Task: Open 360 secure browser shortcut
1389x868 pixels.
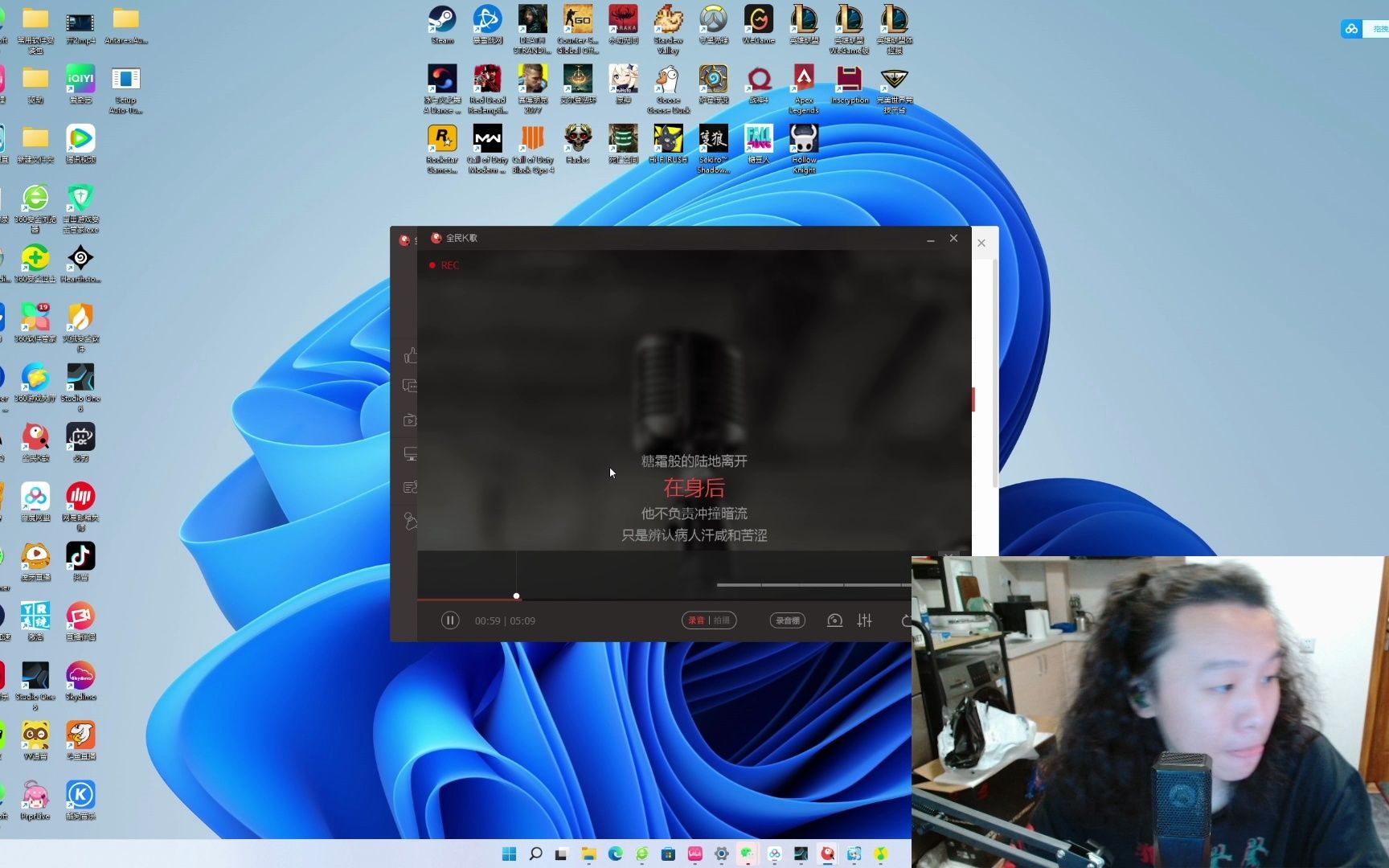Action: (x=35, y=208)
